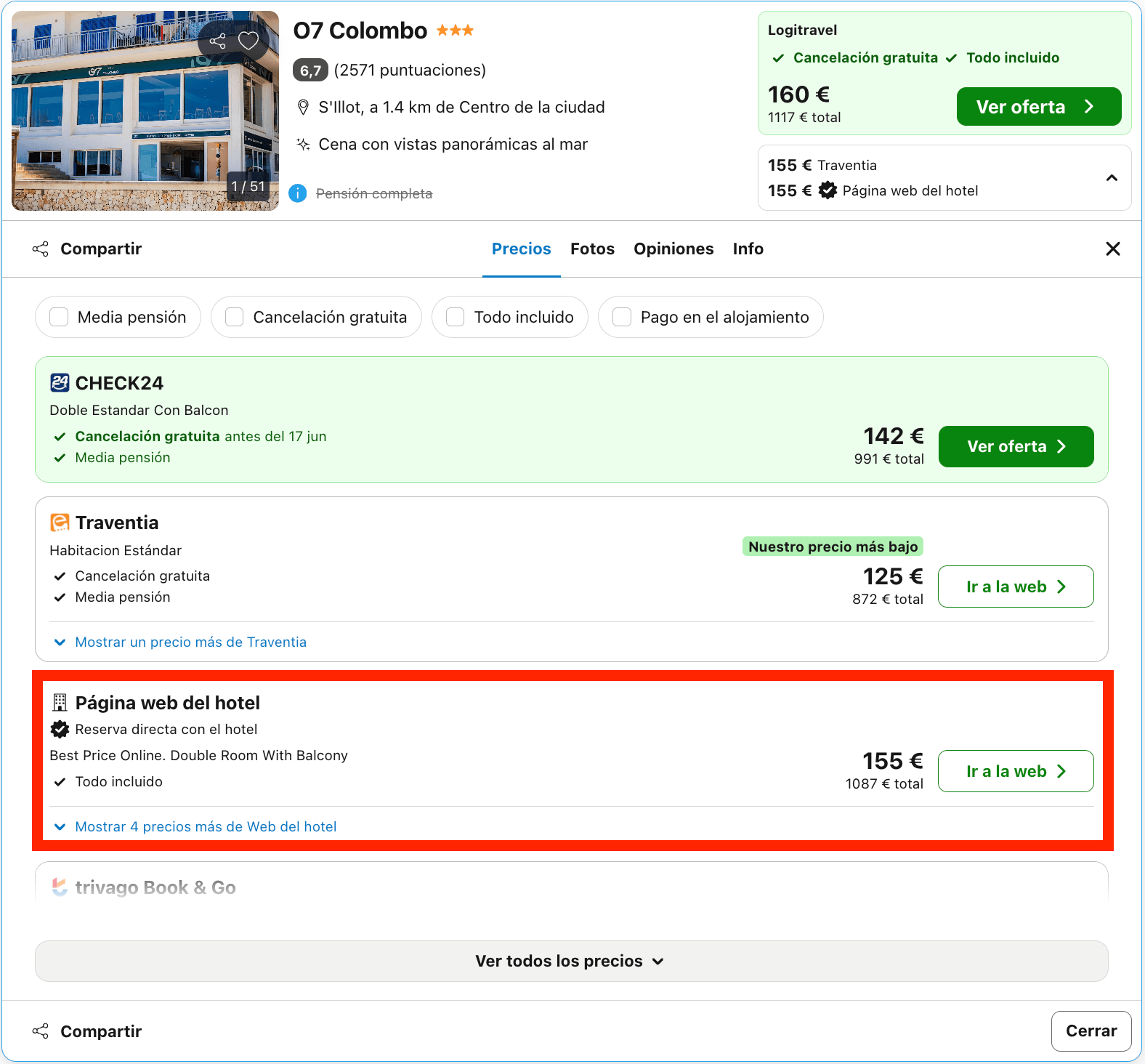Image resolution: width=1145 pixels, height=1064 pixels.
Task: Click the verified badge in the top price summary
Action: [828, 190]
